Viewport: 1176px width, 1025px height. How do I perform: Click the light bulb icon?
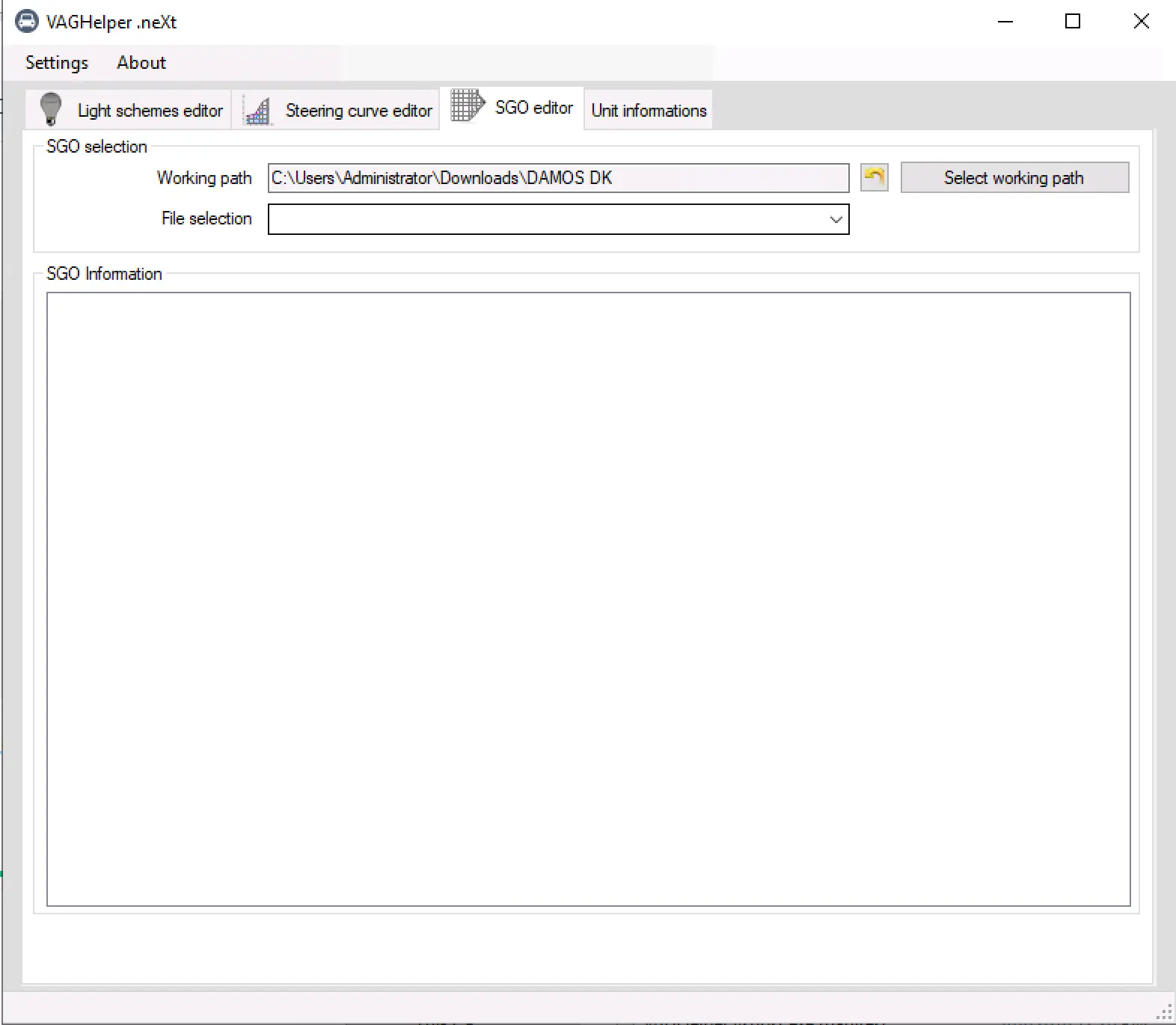pos(51,109)
